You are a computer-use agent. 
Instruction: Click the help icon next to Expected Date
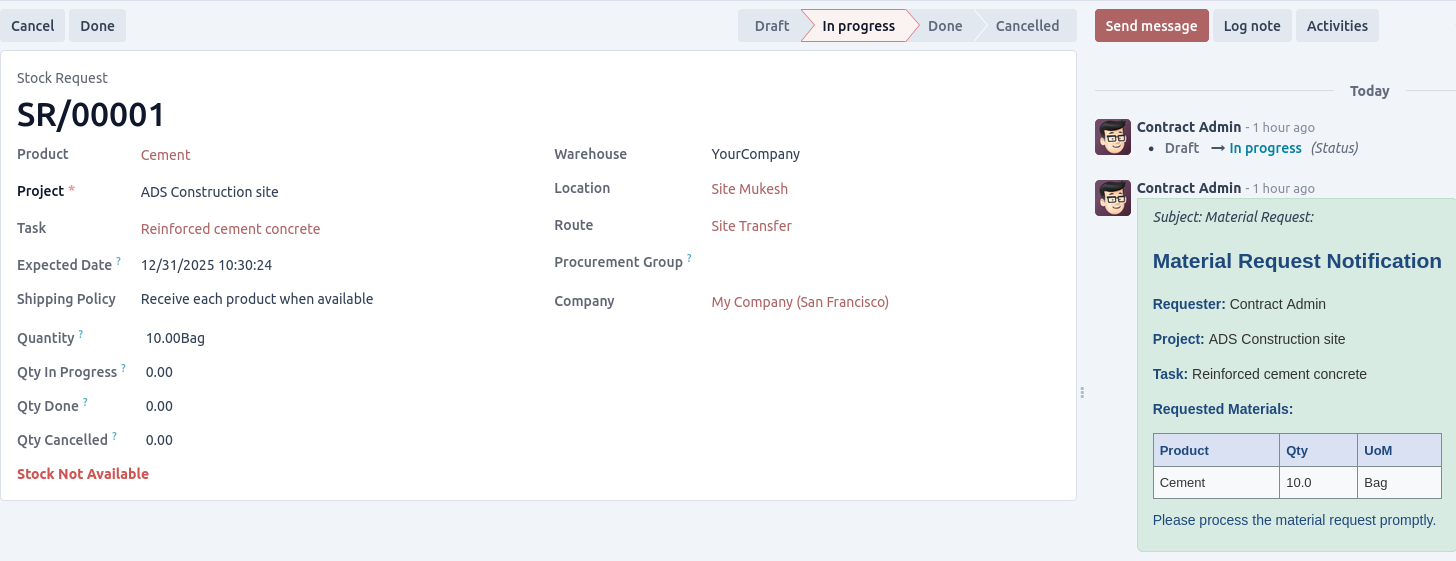(118, 261)
